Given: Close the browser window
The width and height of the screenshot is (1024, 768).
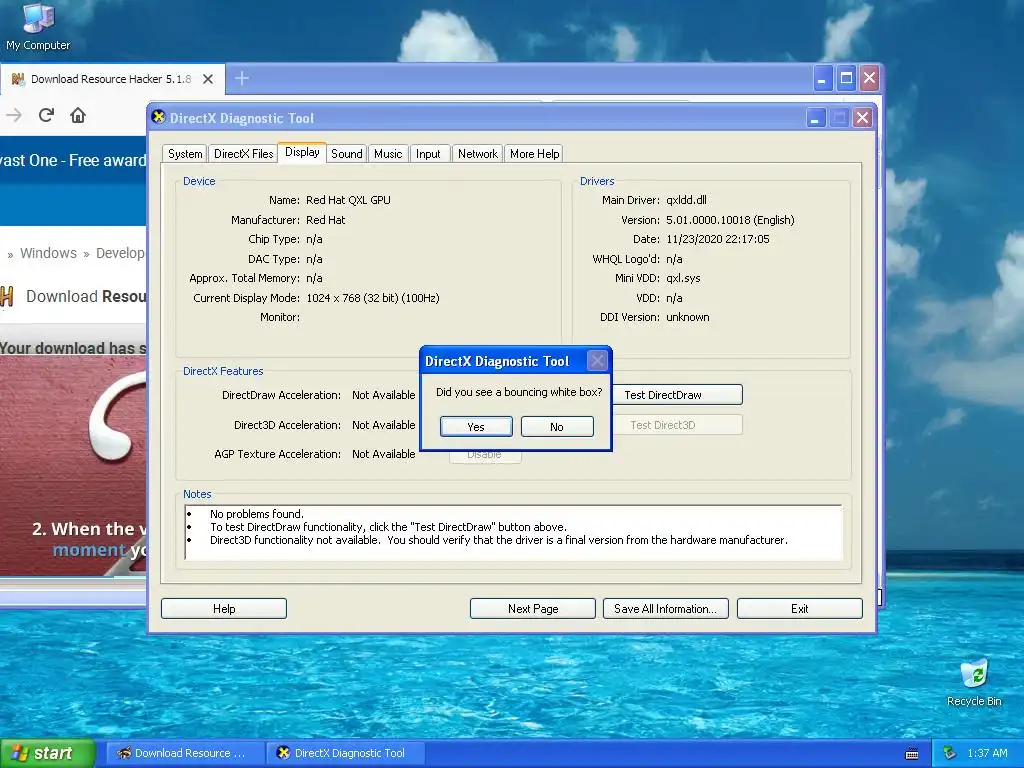Looking at the screenshot, I should (869, 79).
